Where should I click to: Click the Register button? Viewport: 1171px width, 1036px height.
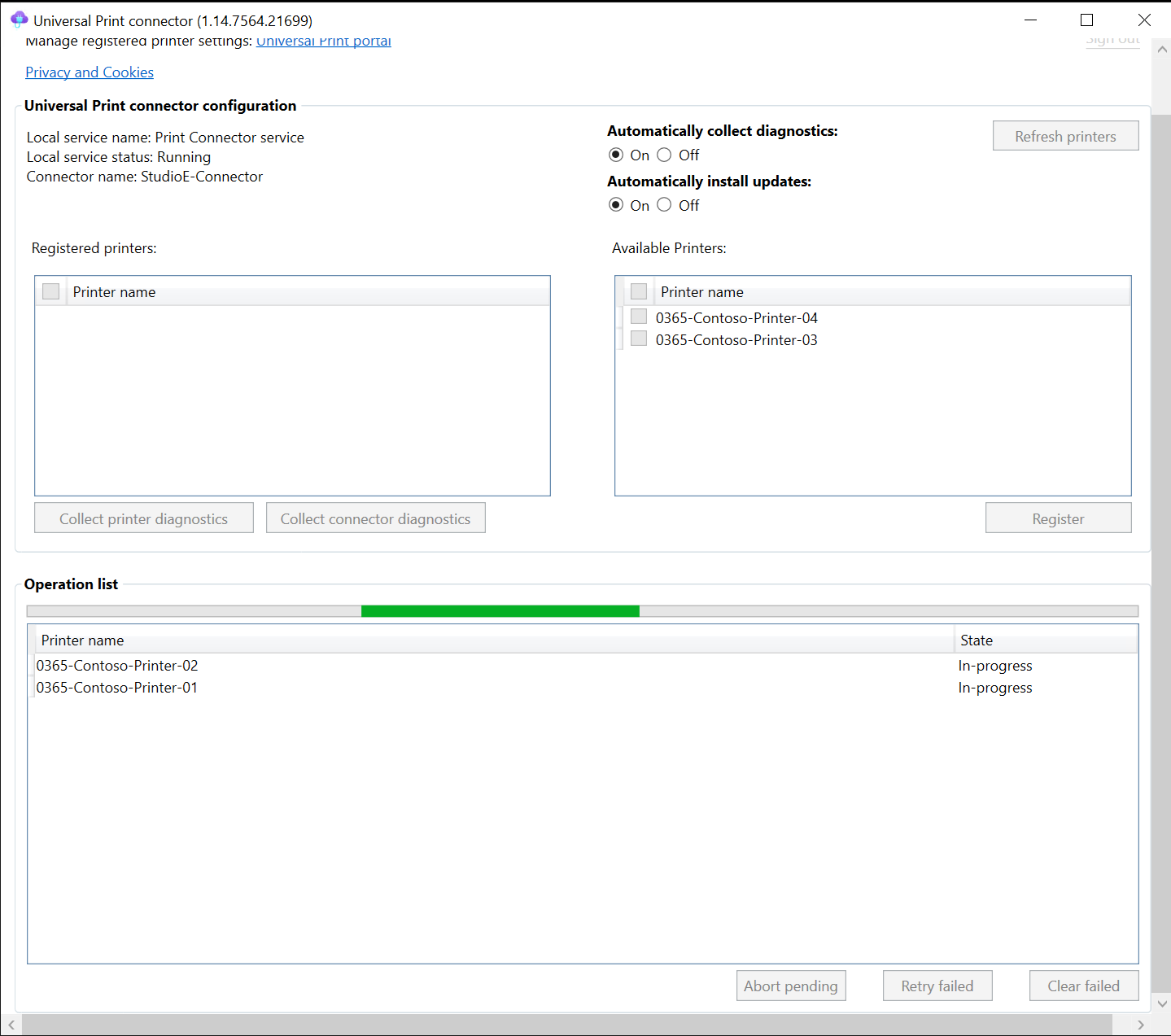[1058, 518]
